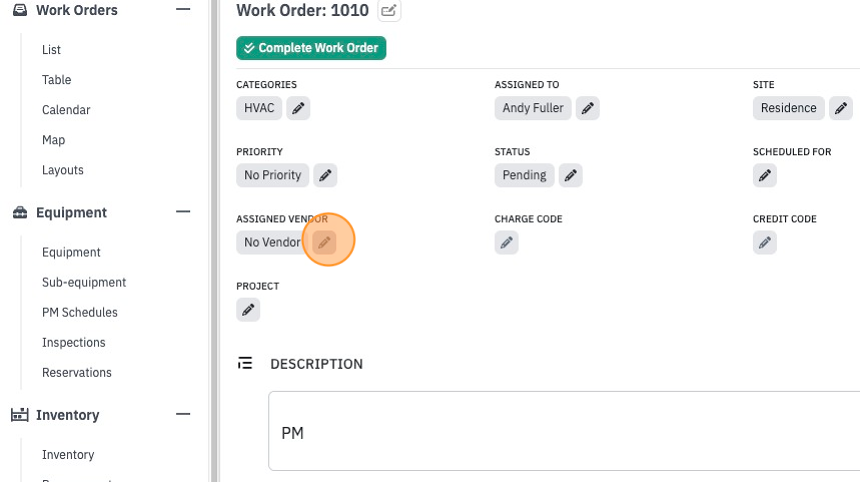860x482 pixels.
Task: Edit the Pending status pencil
Action: tap(570, 175)
